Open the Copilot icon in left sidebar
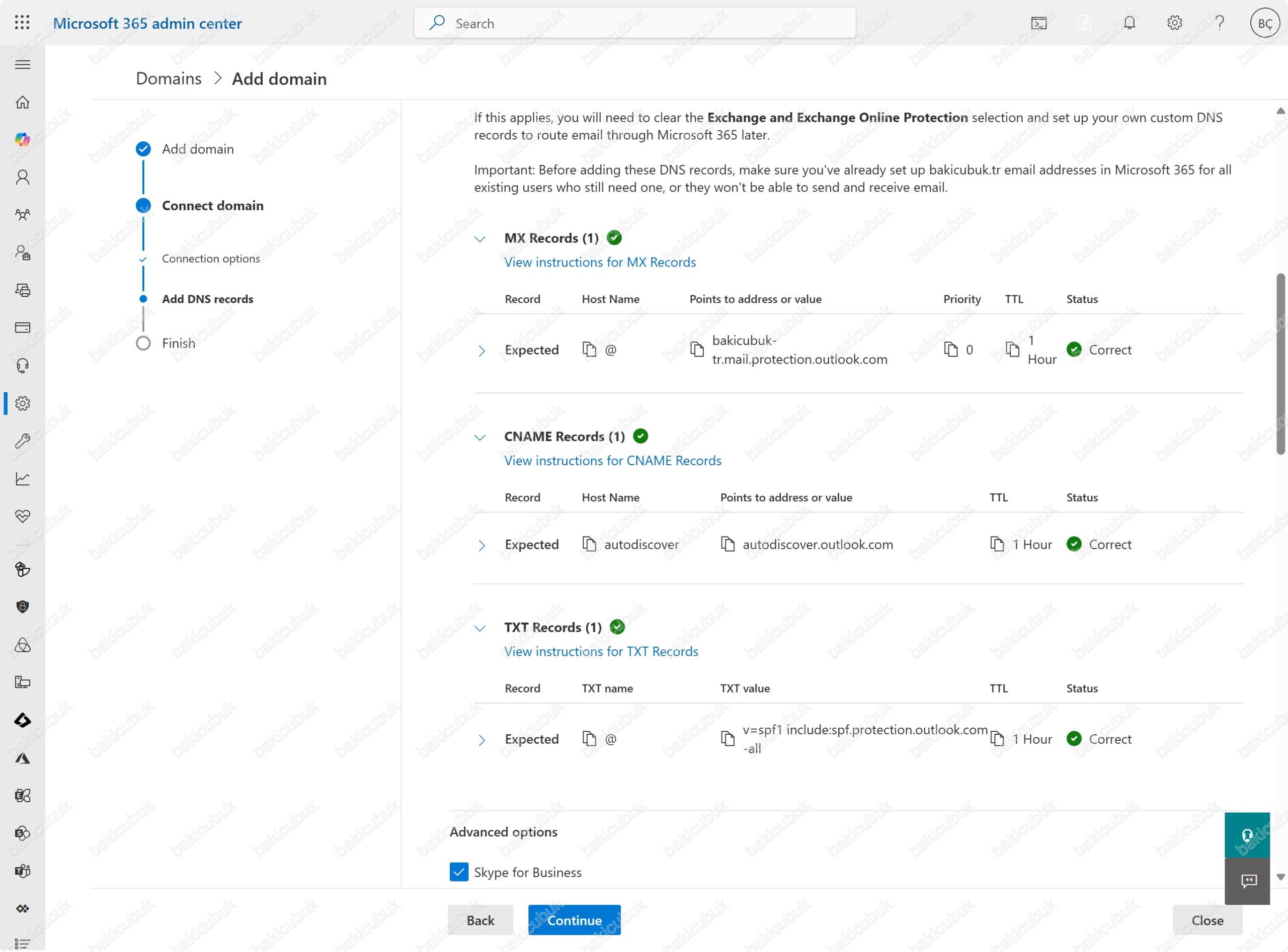Viewport: 1288px width, 952px height. tap(23, 139)
